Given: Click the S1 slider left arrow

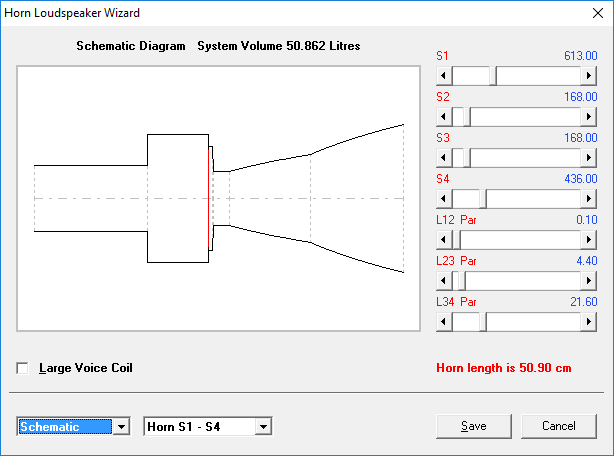Looking at the screenshot, I should (444, 76).
